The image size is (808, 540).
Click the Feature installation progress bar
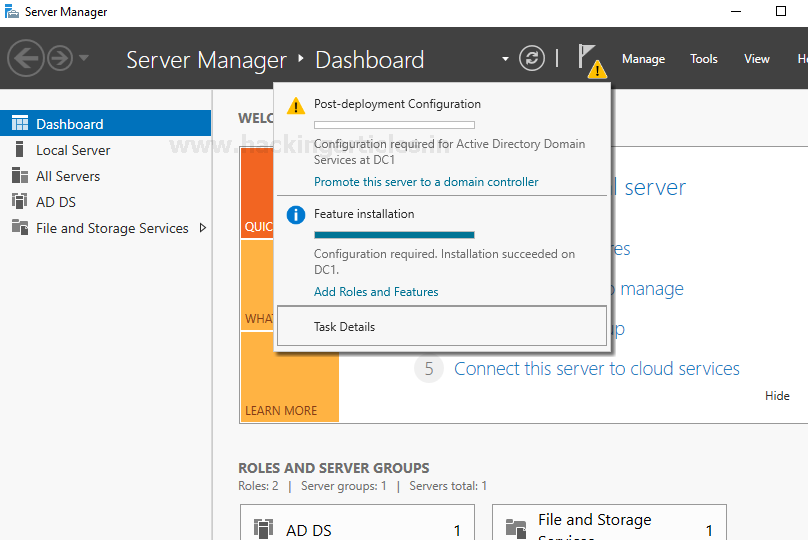pyautogui.click(x=394, y=235)
